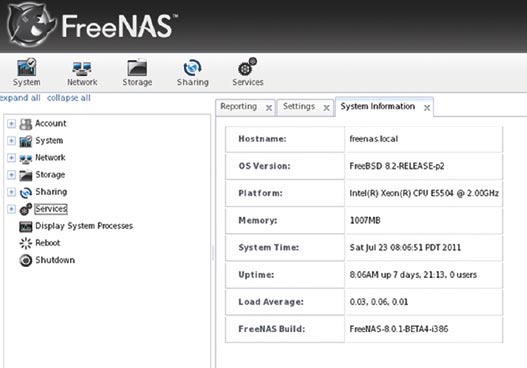Viewport: 527px width, 368px height.
Task: Click the FreeBSD 8.2-RELEASE-p2 value
Action: coord(397,166)
